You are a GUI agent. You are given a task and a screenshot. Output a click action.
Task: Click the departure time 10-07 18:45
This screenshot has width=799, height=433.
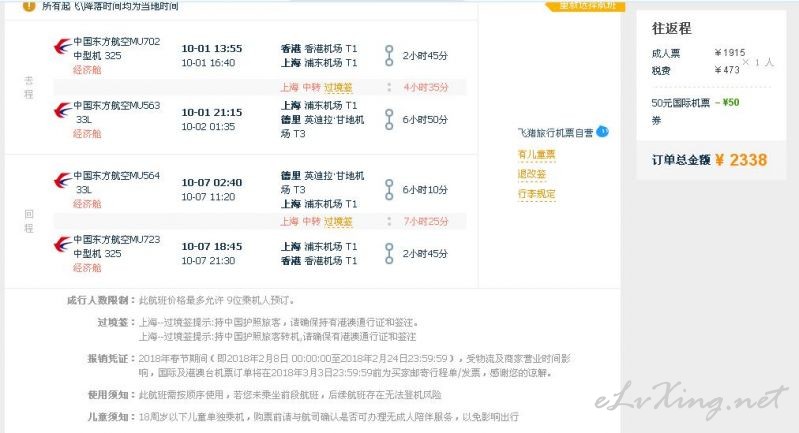(x=212, y=246)
